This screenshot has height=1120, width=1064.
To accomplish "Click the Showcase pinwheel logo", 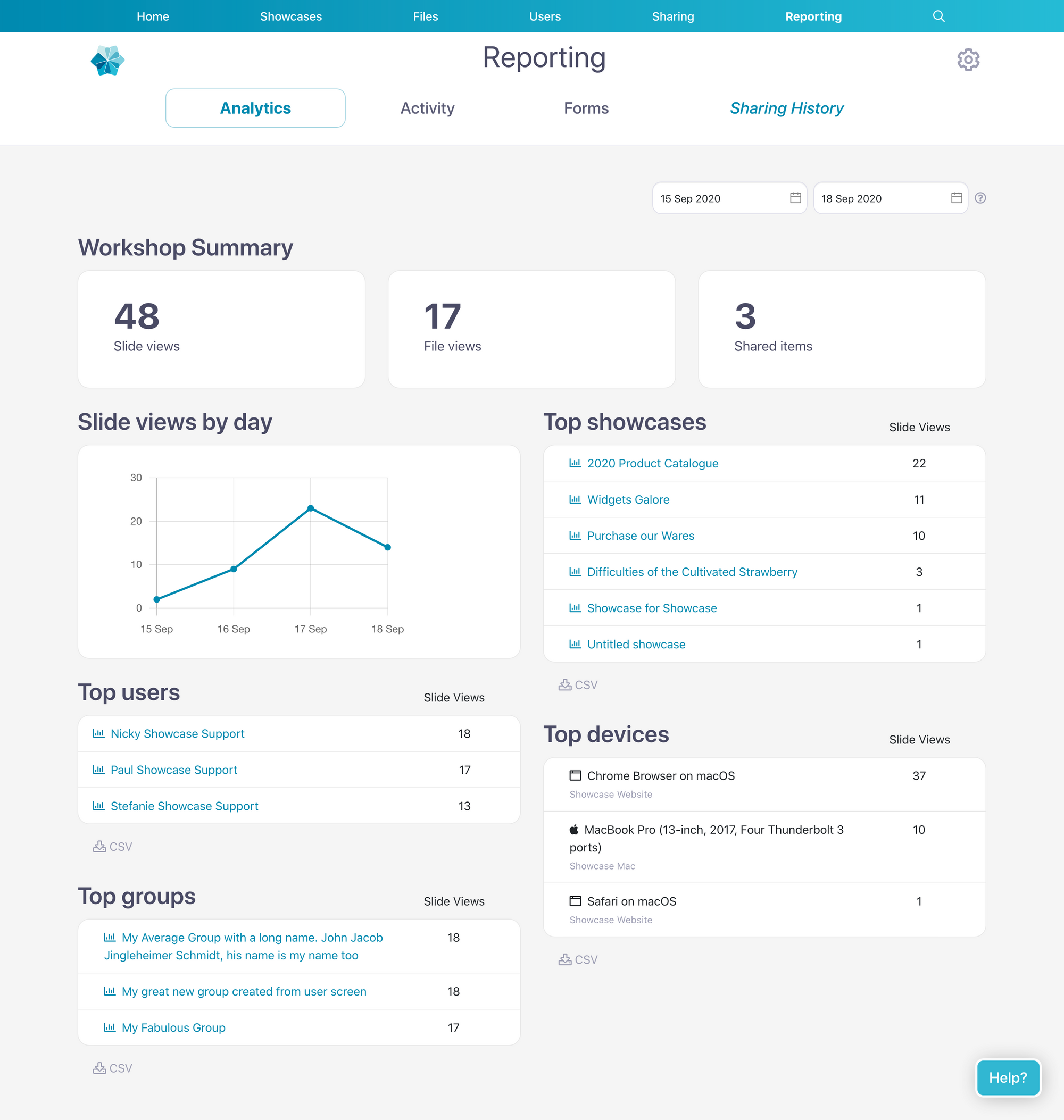I will (x=108, y=61).
